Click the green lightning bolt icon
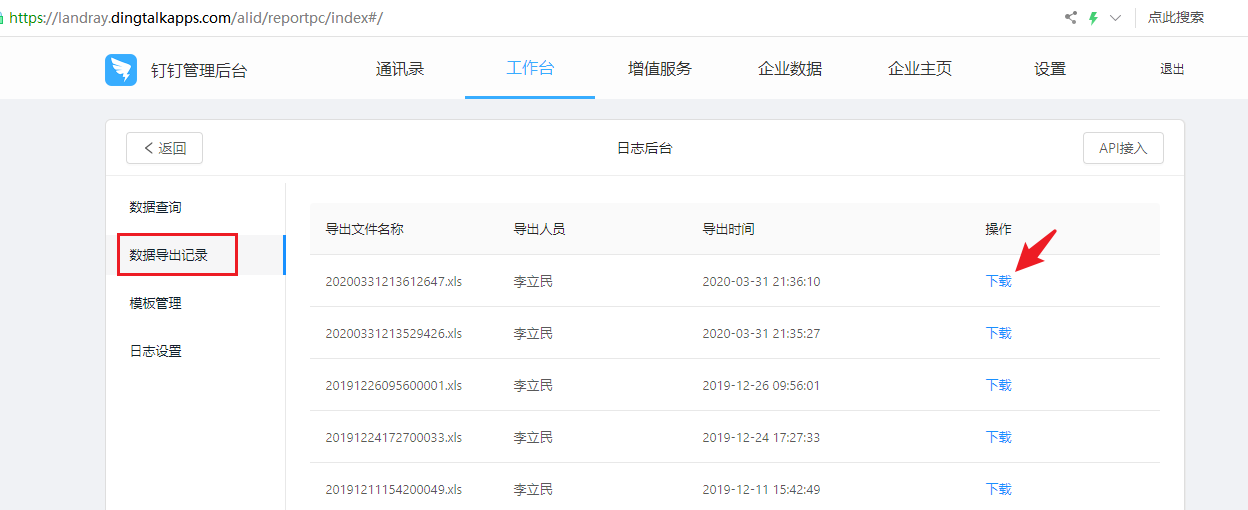The width and height of the screenshot is (1248, 510). (1094, 18)
